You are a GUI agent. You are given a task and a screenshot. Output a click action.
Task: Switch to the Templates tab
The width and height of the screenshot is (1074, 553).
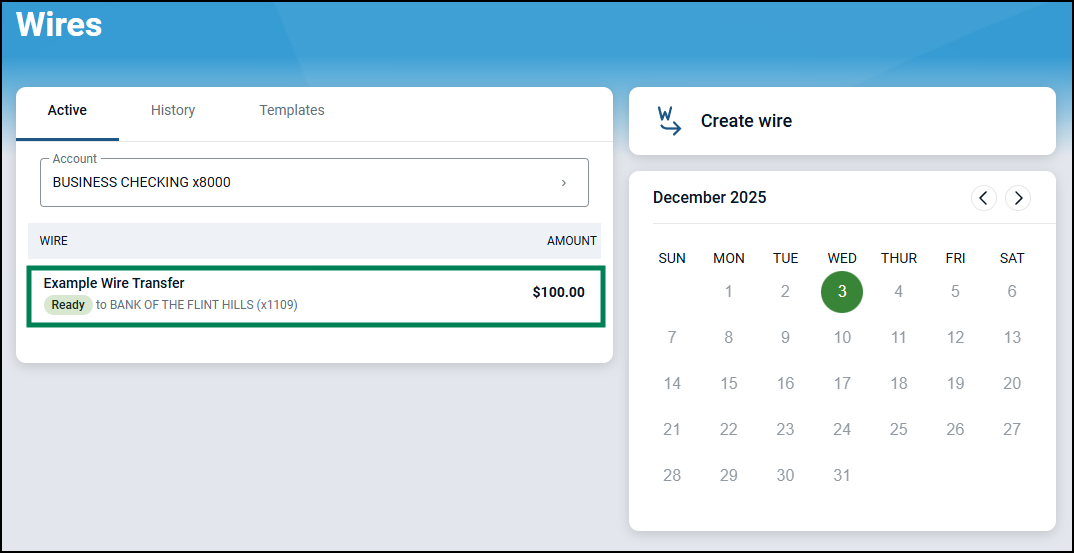[x=292, y=110]
